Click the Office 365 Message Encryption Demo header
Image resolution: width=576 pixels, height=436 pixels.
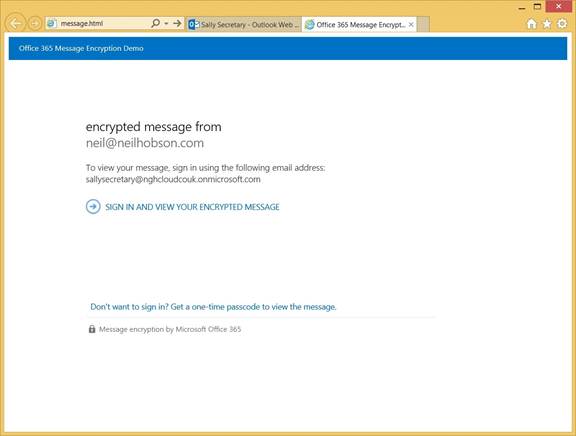(81, 48)
